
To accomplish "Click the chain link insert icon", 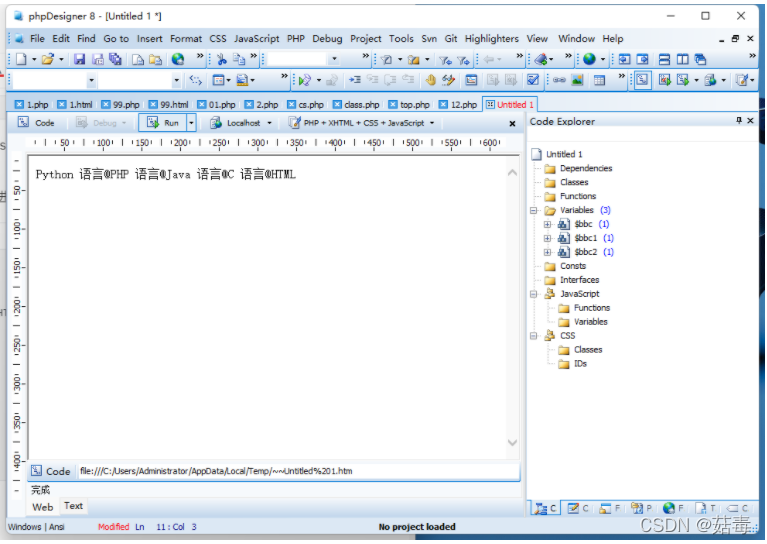I will pyautogui.click(x=559, y=80).
